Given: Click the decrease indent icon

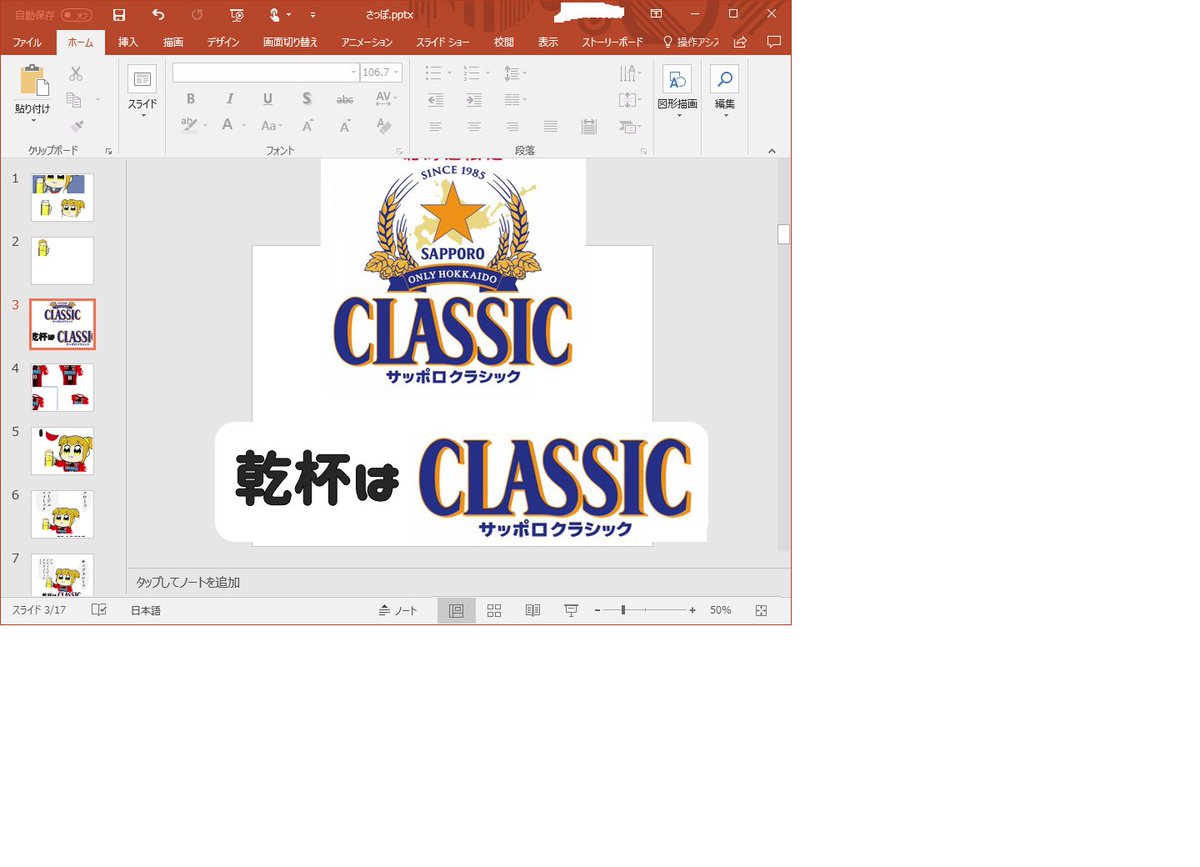Looking at the screenshot, I should coord(435,99).
